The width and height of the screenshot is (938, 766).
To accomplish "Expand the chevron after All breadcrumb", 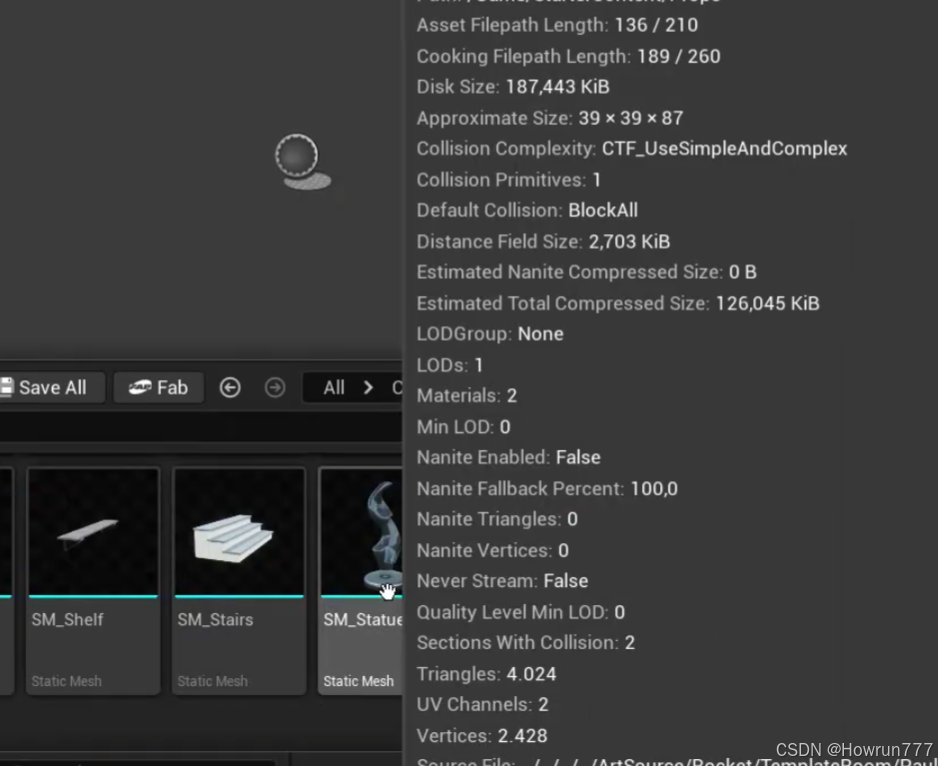I will point(368,388).
